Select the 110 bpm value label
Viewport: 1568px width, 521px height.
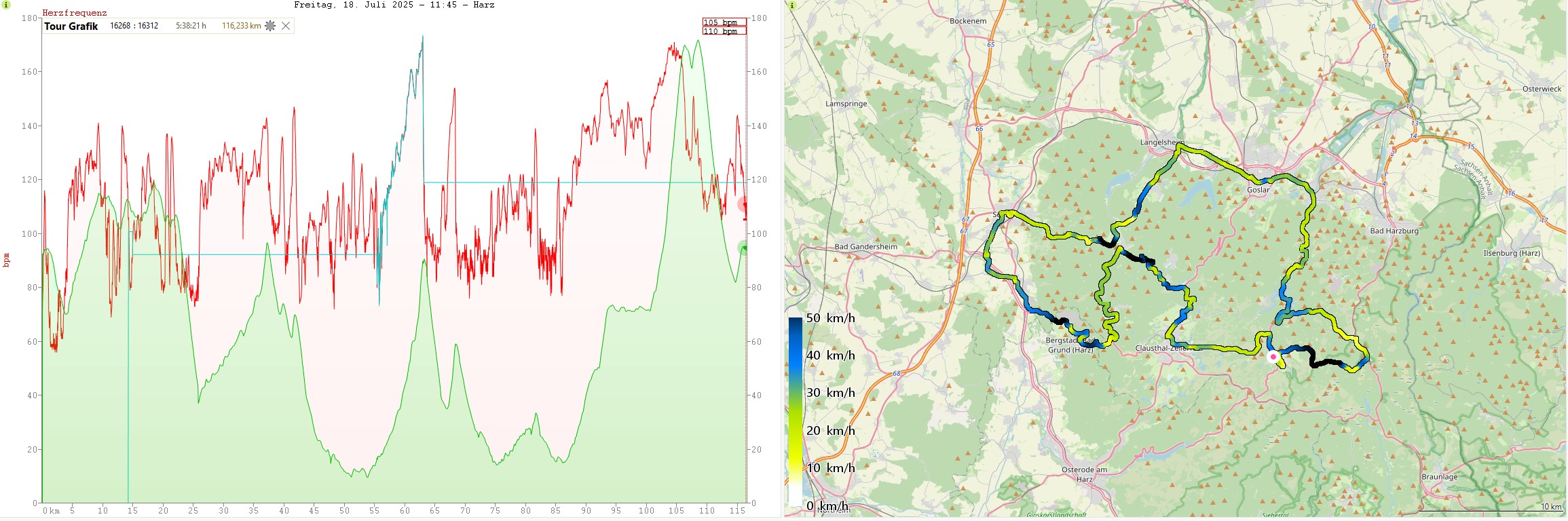point(724,31)
